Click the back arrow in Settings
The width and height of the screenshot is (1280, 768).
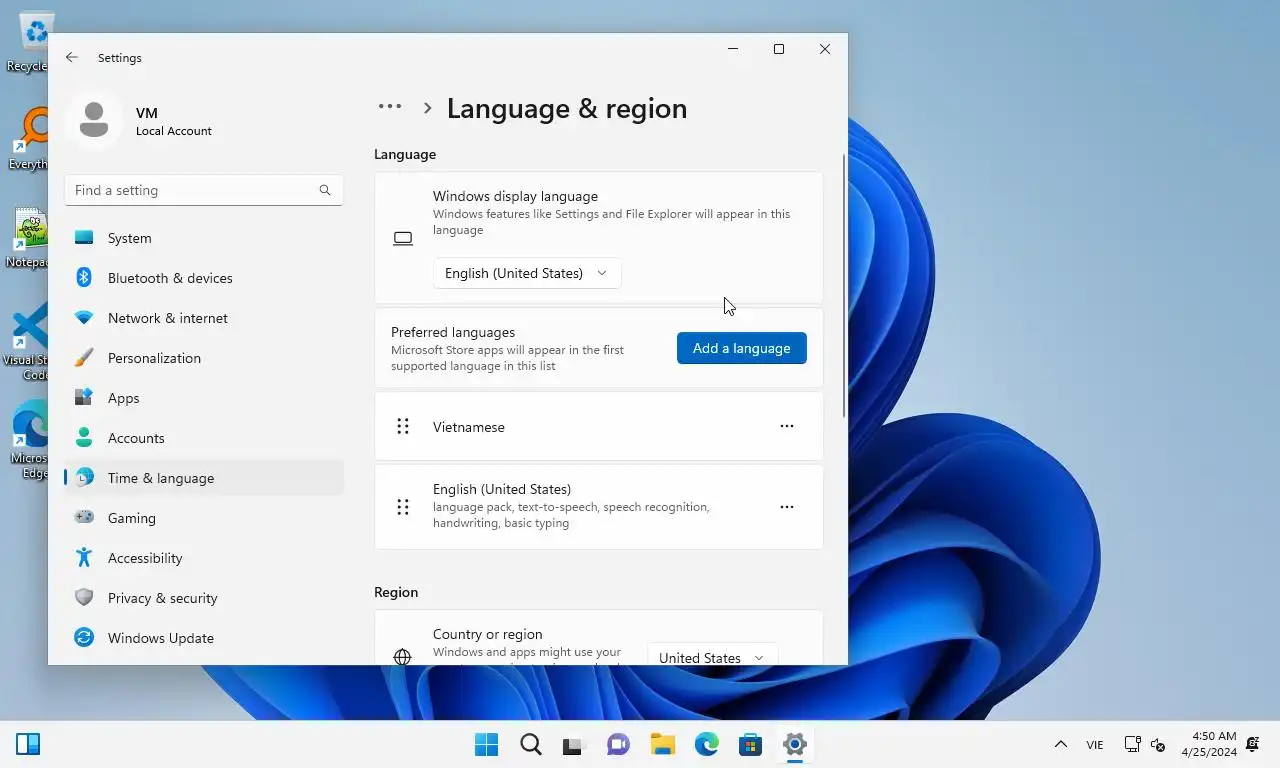pyautogui.click(x=72, y=58)
